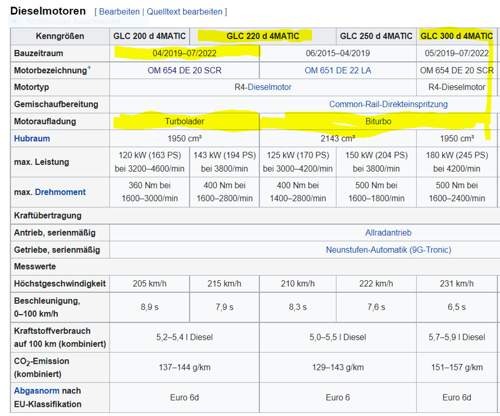Select the 7,6 s acceleration cell
Screen dimensions: 500x416
(376, 307)
